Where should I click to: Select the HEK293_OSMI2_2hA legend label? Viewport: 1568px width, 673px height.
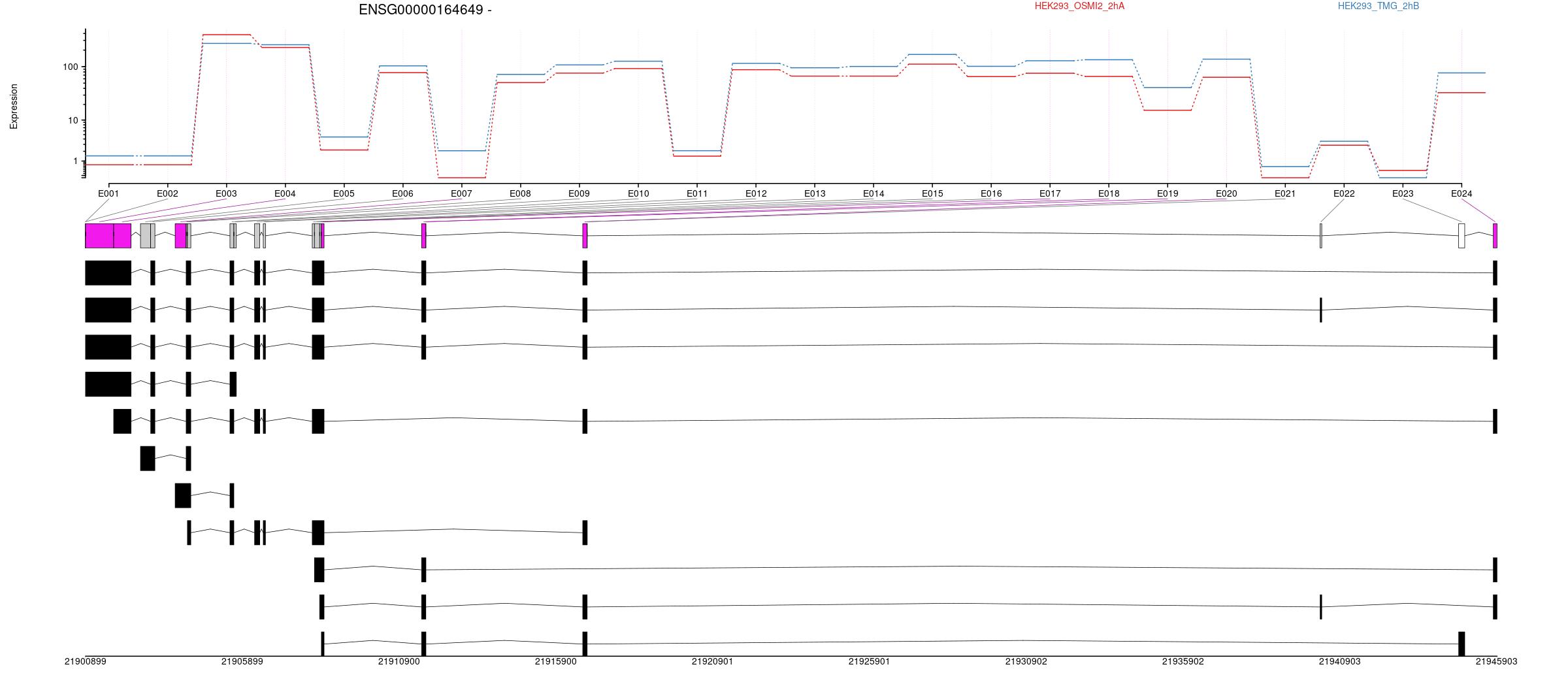(x=1079, y=6)
